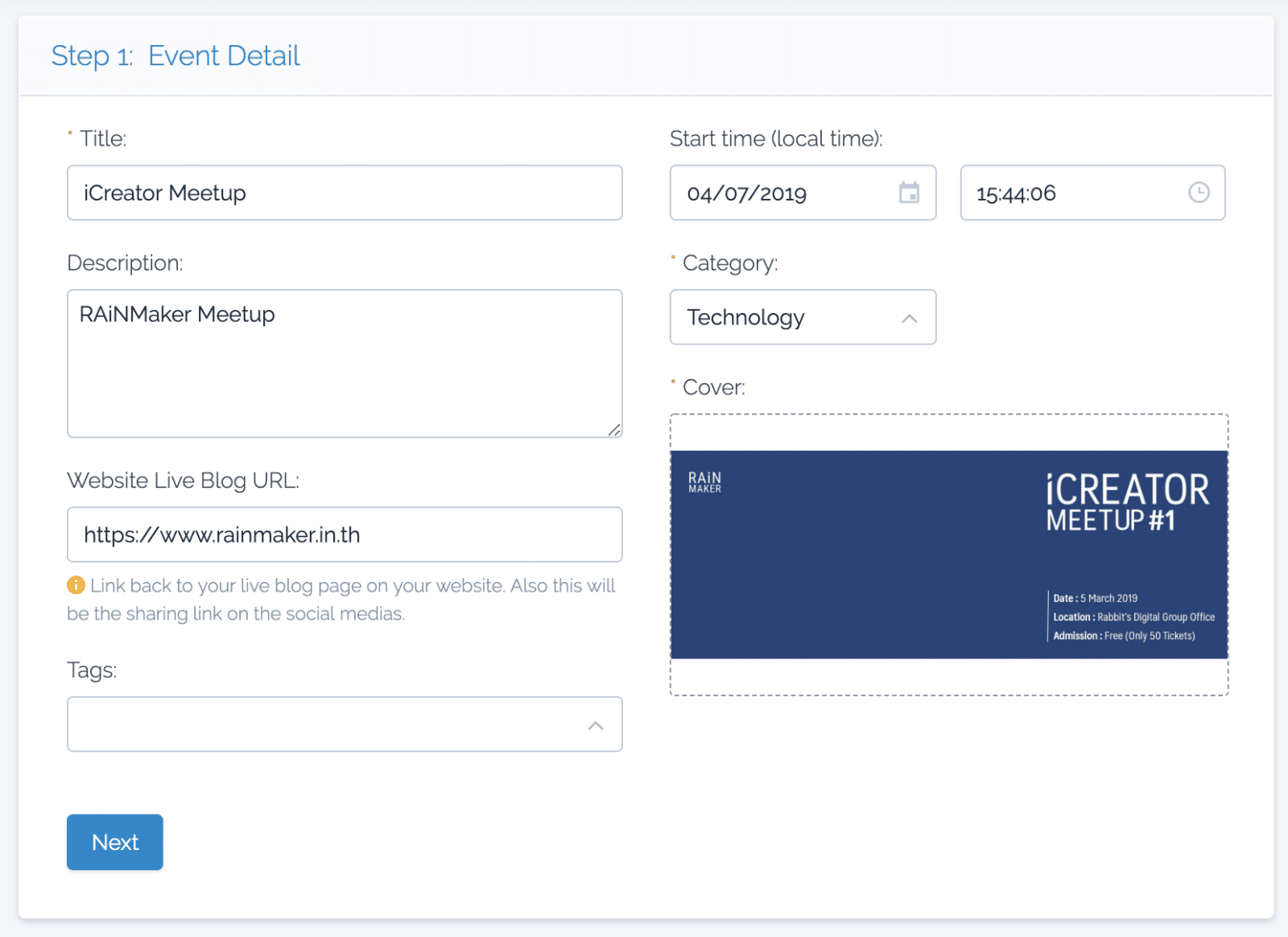The height and width of the screenshot is (937, 1288).
Task: Click into the Description text area
Action: [345, 370]
